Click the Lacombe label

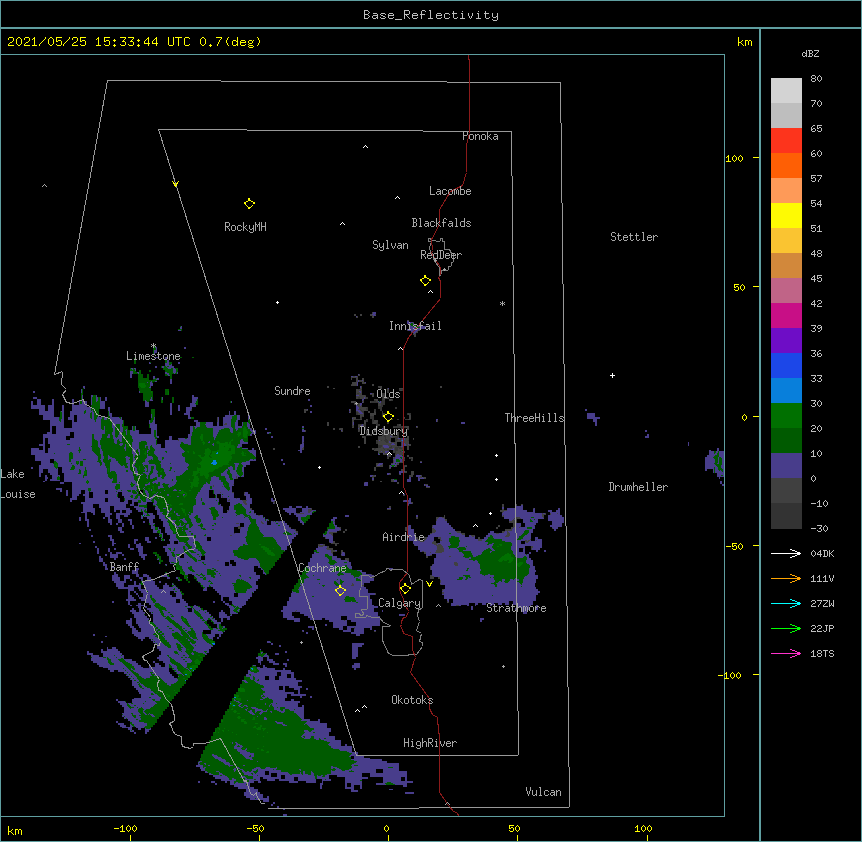[x=450, y=191]
